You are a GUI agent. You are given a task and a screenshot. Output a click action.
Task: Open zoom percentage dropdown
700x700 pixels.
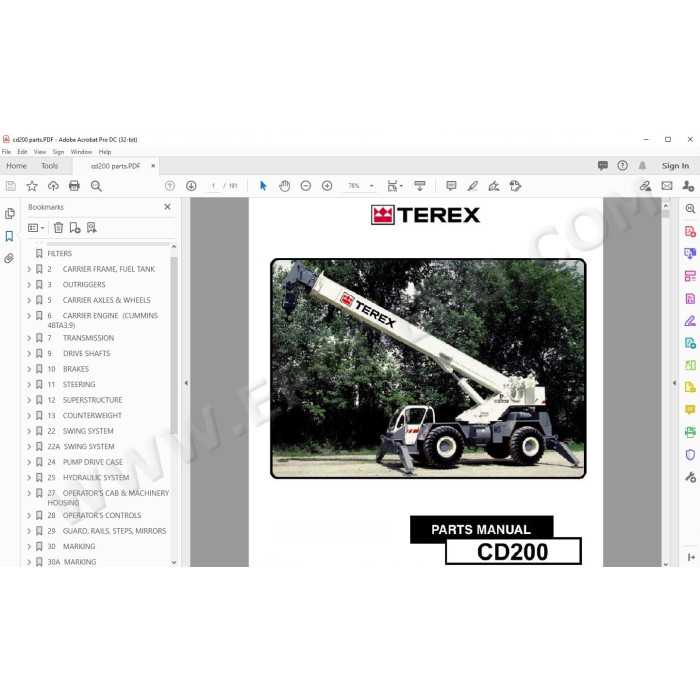(371, 186)
